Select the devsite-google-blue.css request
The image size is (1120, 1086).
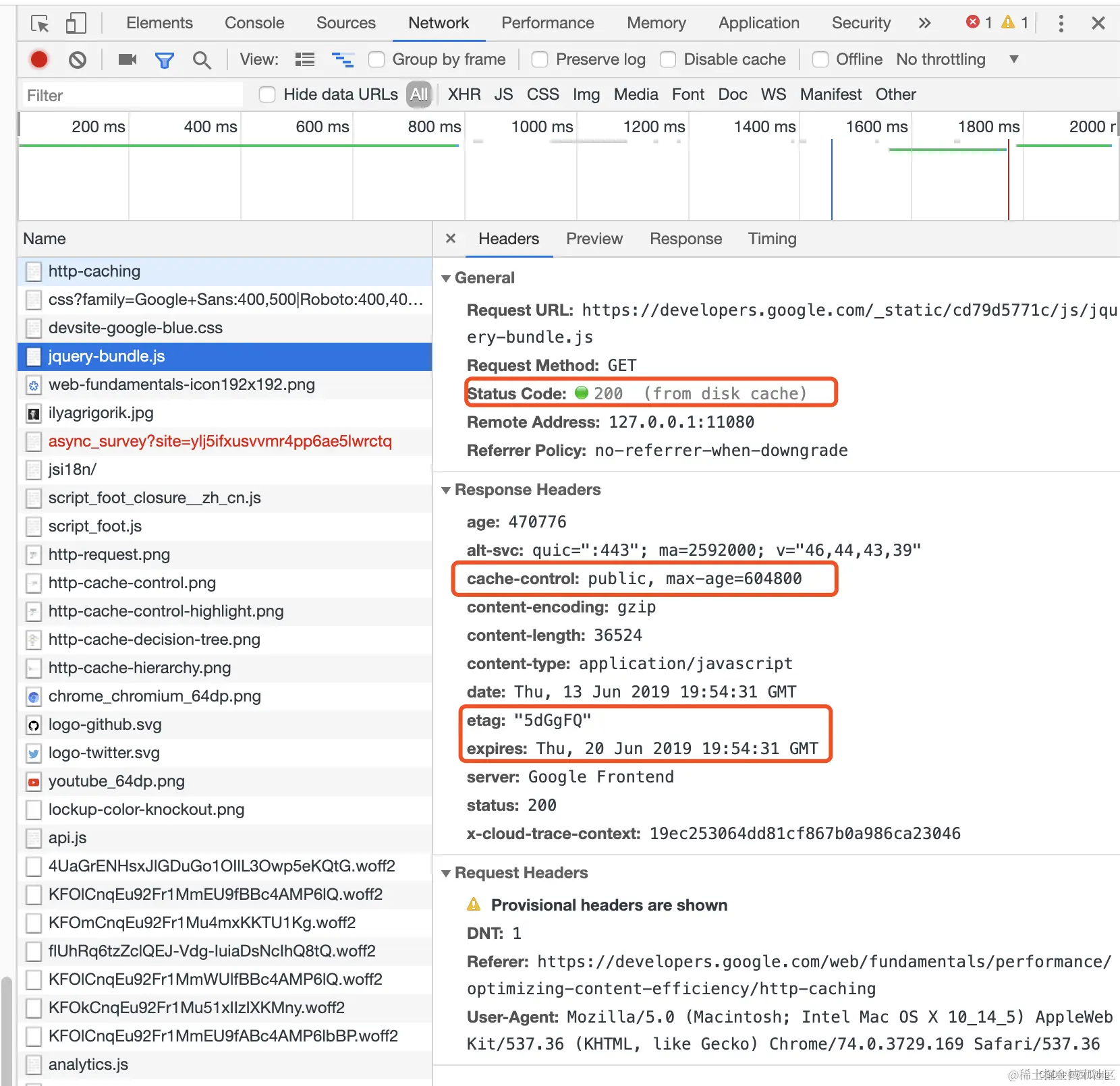tap(225, 328)
